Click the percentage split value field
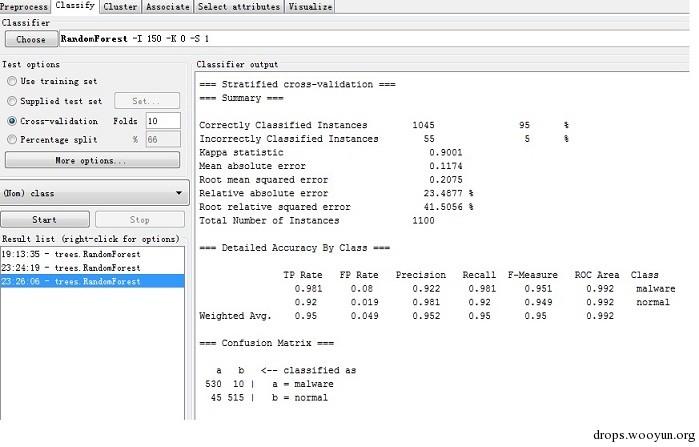Screen dimensions: 699x447 tap(163, 139)
